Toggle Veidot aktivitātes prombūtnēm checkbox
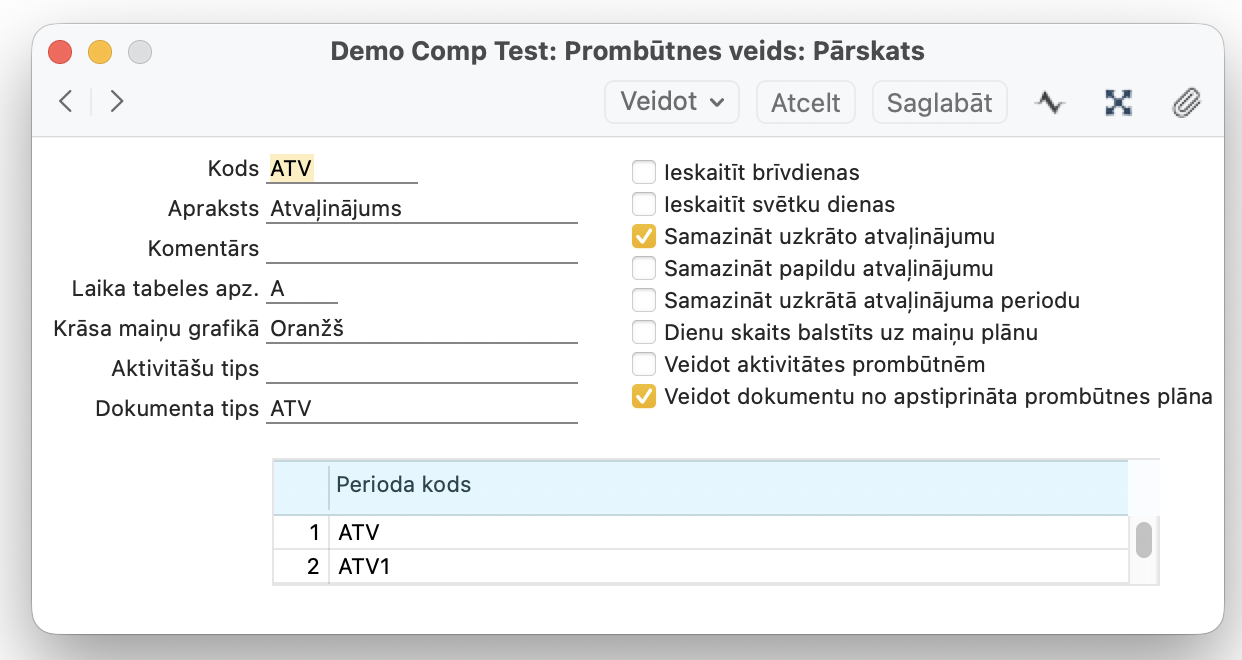1242x660 pixels. [644, 365]
